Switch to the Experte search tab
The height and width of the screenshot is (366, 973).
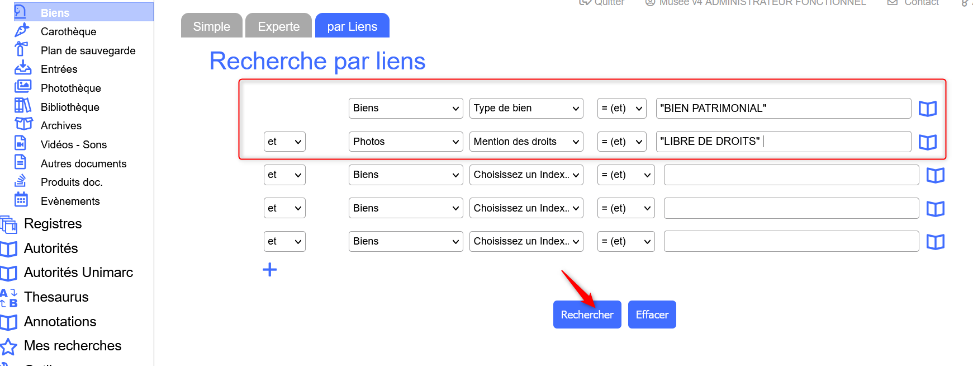pos(279,26)
